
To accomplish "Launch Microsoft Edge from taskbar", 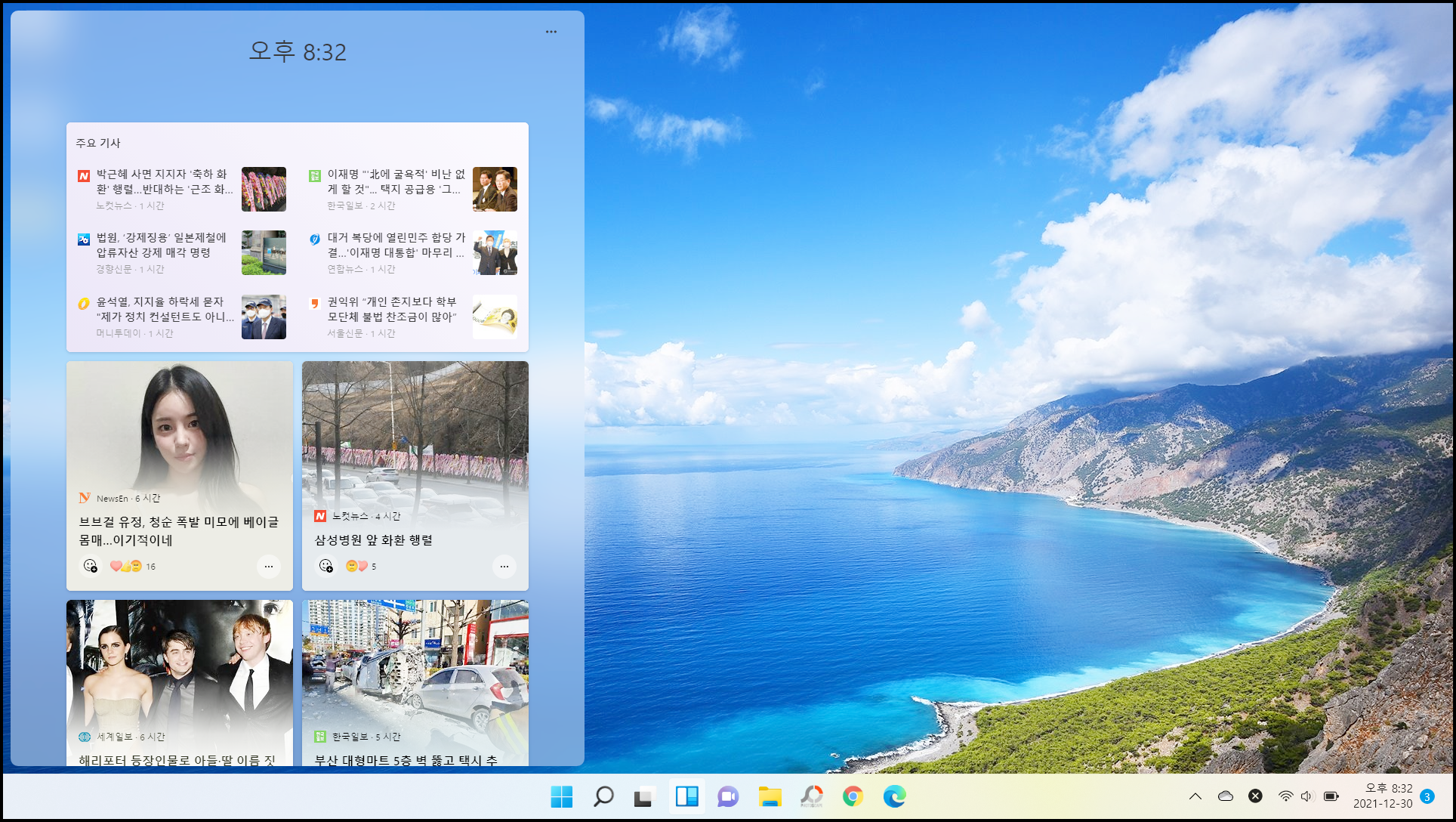I will [x=894, y=796].
